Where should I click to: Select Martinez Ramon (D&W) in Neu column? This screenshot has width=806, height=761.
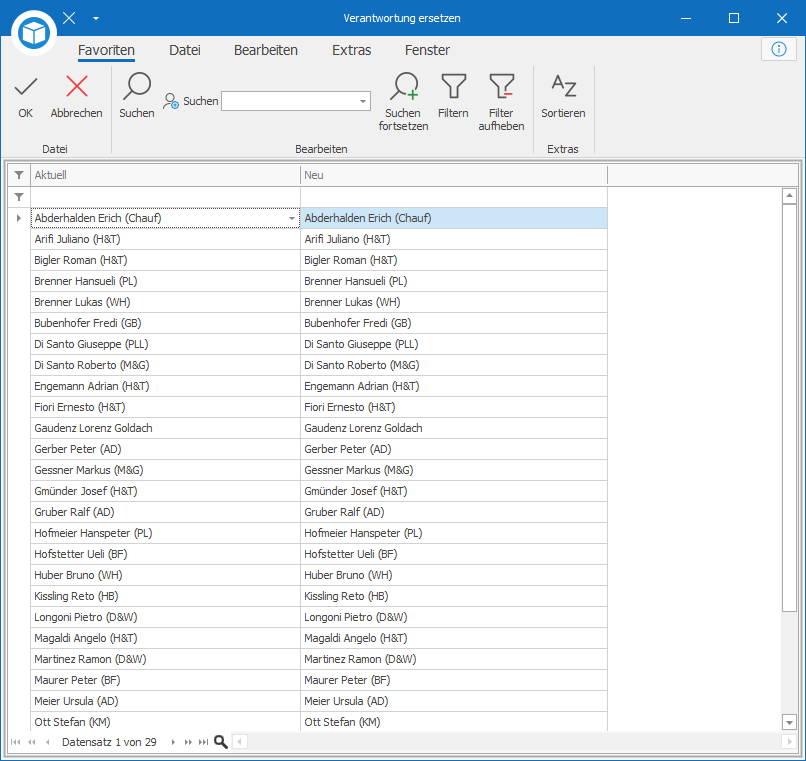coord(453,659)
